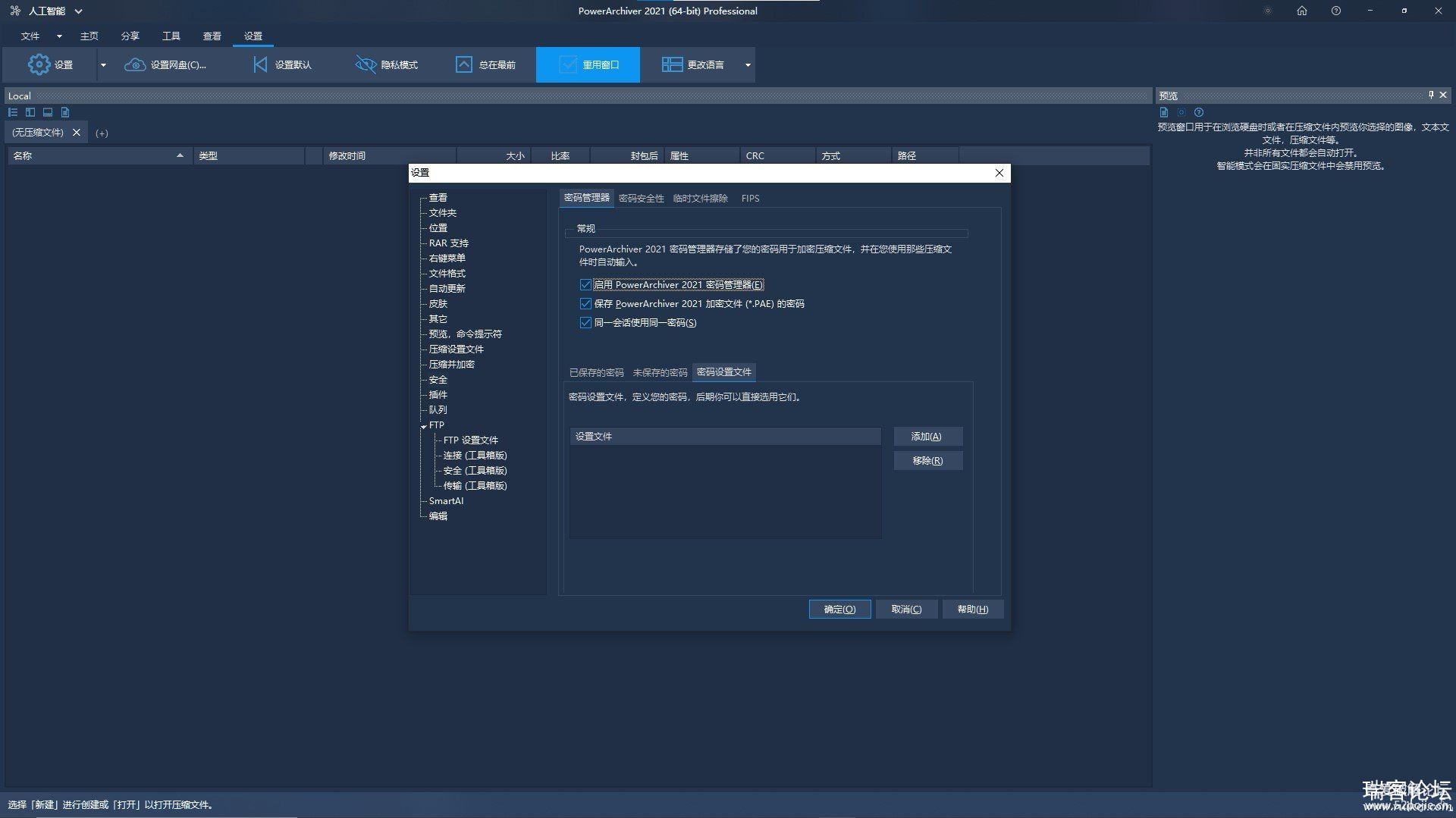Image resolution: width=1456 pixels, height=818 pixels.
Task: Open 已保存的密码 sub-tab
Action: pos(596,372)
